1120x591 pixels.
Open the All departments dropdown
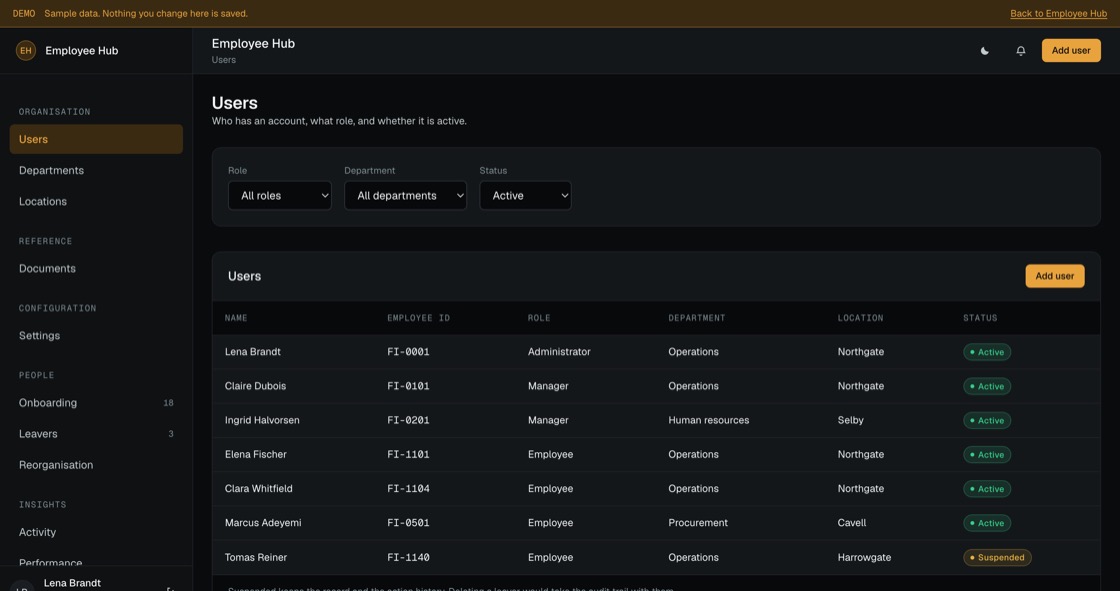[405, 195]
